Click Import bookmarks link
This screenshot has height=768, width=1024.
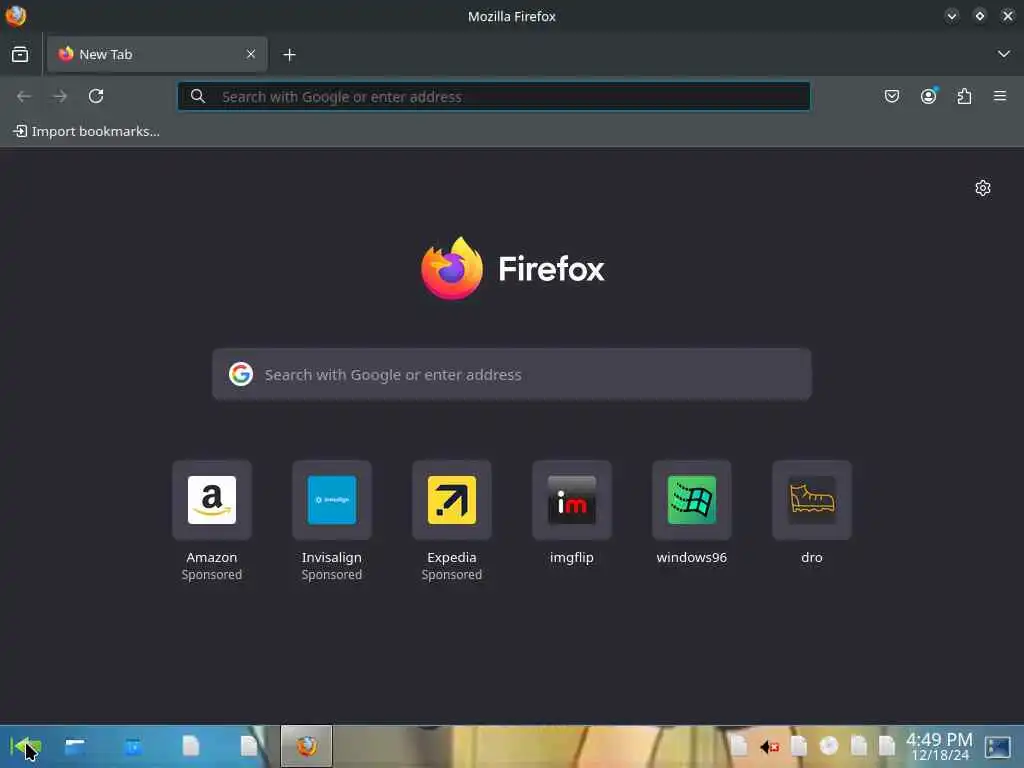86,131
